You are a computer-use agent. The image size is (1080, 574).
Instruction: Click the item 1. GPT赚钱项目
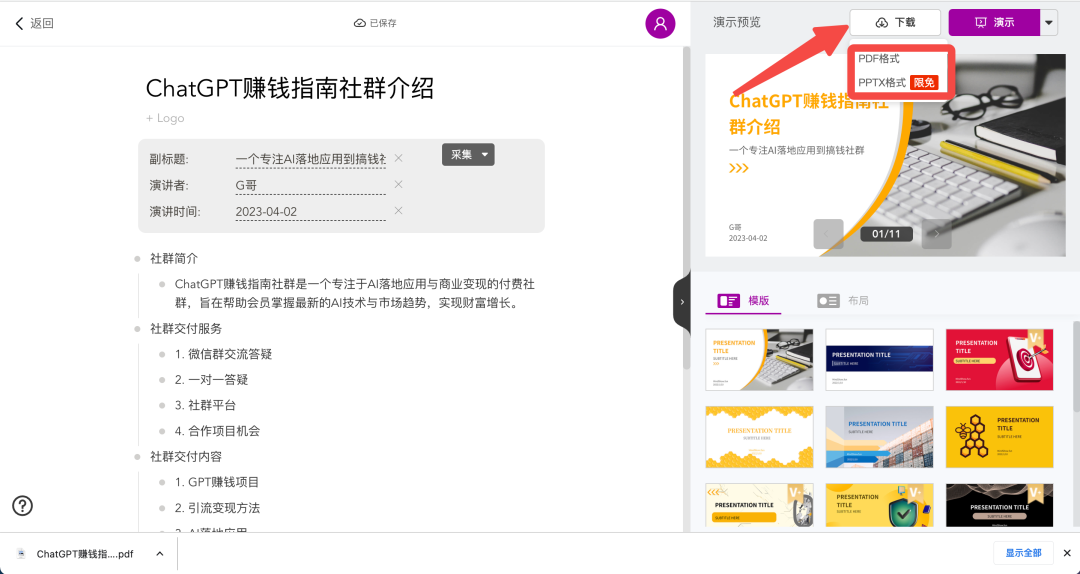tap(216, 482)
